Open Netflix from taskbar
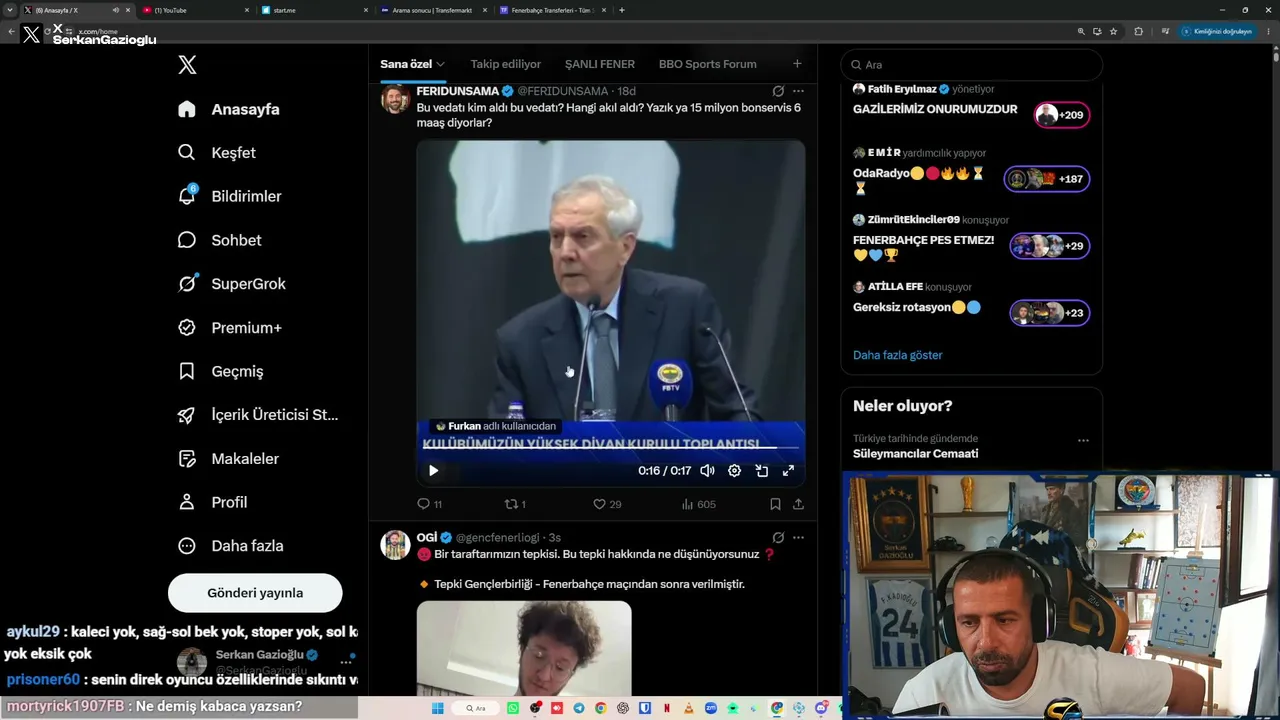This screenshot has width=1280, height=720. point(667,708)
